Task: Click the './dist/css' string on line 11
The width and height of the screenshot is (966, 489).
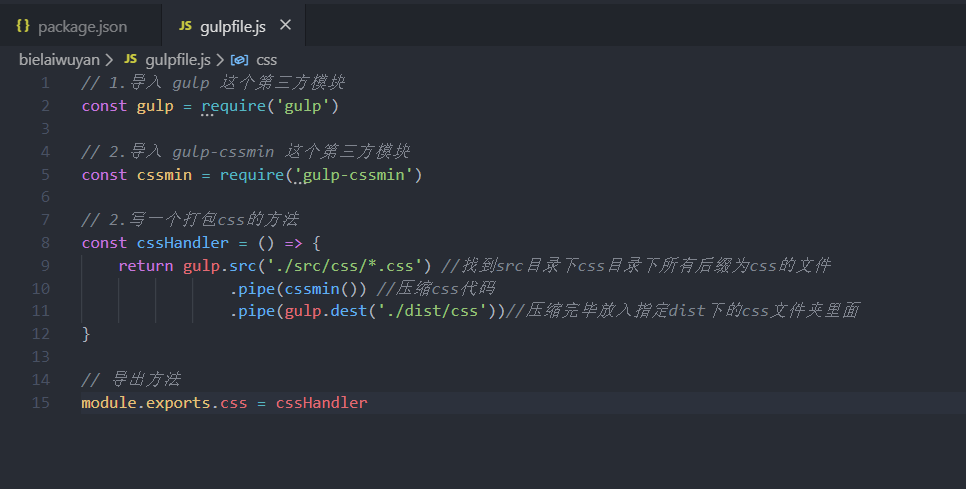Action: click(x=432, y=311)
